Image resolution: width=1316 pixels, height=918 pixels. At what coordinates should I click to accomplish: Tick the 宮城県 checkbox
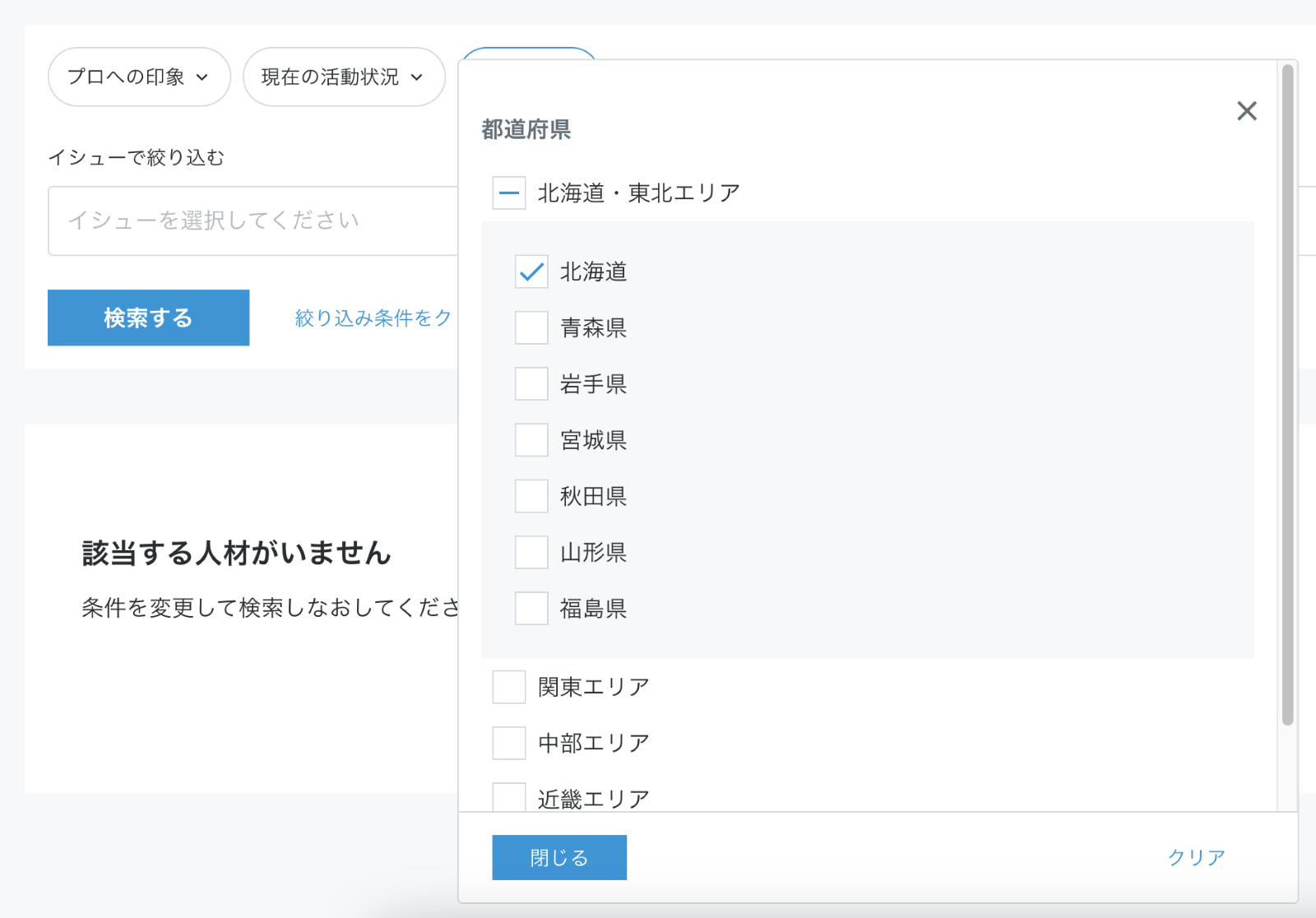531,440
